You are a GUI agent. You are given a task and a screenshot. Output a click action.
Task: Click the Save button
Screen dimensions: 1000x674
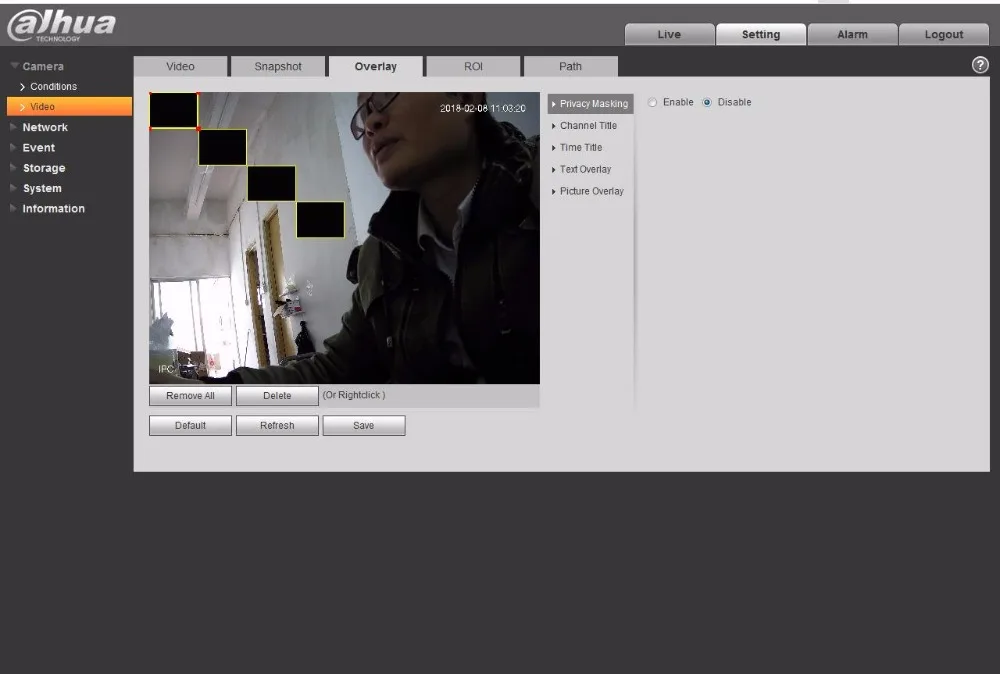[x=364, y=426]
